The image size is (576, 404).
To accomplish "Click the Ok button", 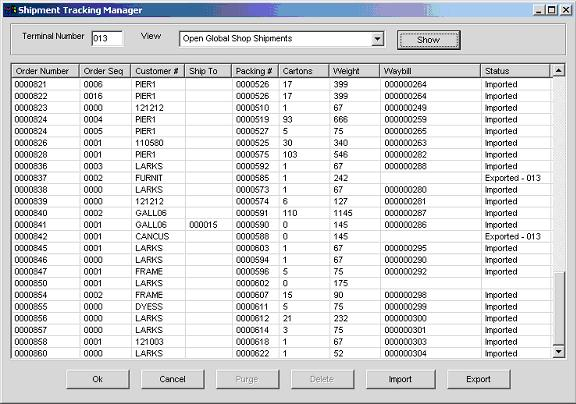I will click(x=98, y=379).
